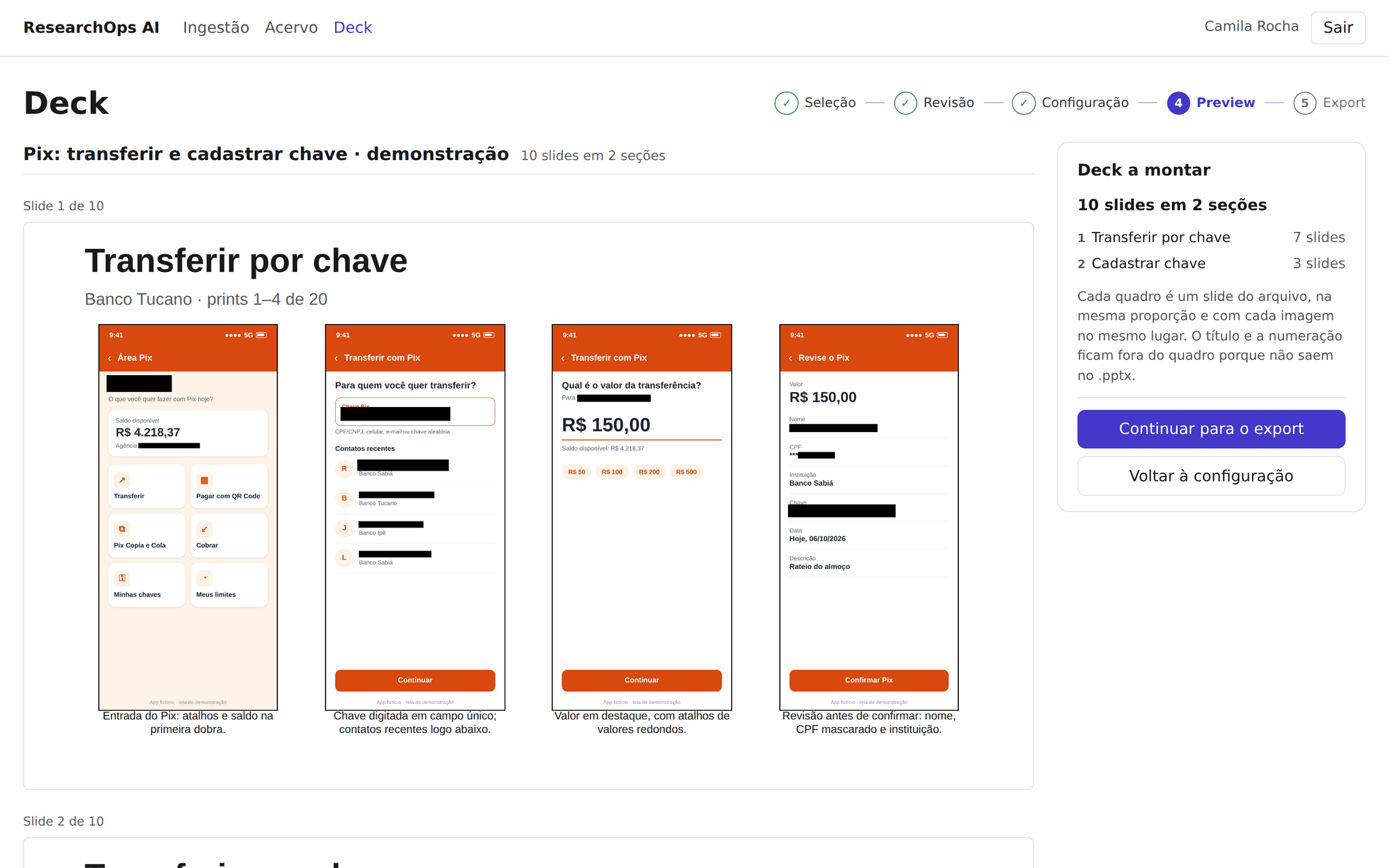This screenshot has height=868, width=1389.
Task: Click the Pagar com QR Code icon
Action: pyautogui.click(x=204, y=480)
